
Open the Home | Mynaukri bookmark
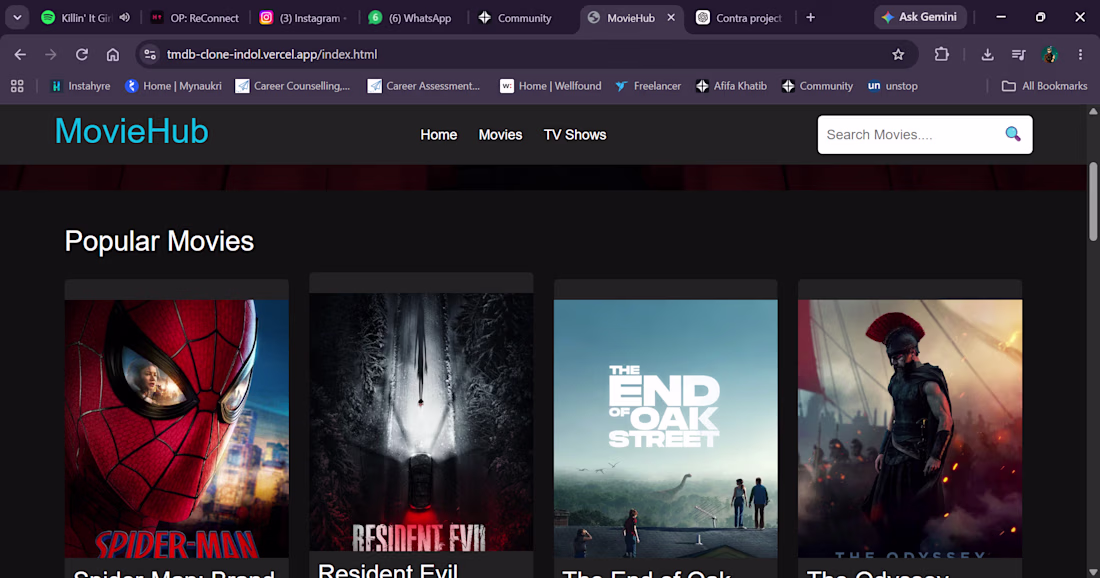pyautogui.click(x=173, y=86)
